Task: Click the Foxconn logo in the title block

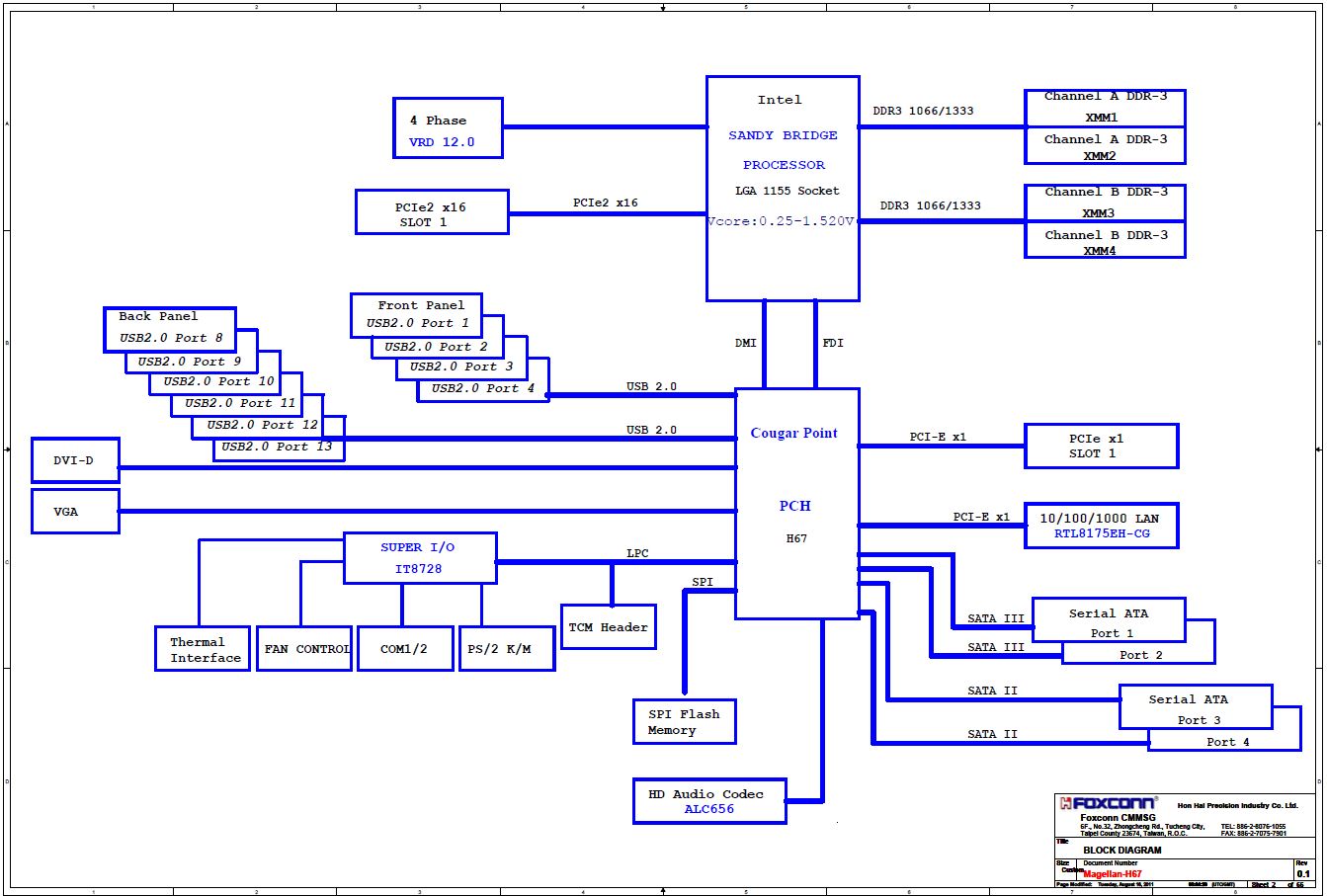Action: 1108,803
